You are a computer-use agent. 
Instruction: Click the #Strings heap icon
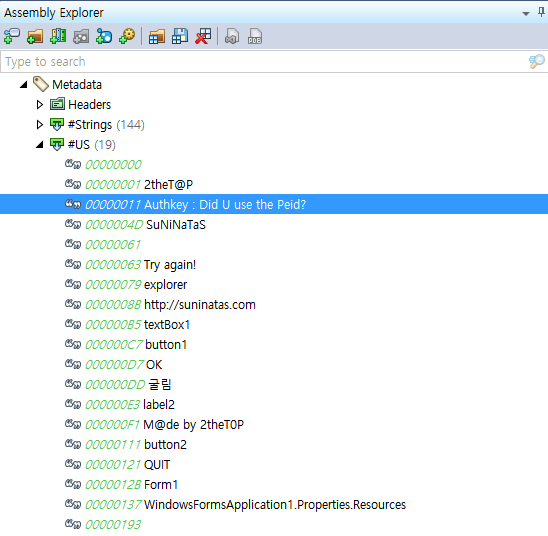click(x=57, y=124)
